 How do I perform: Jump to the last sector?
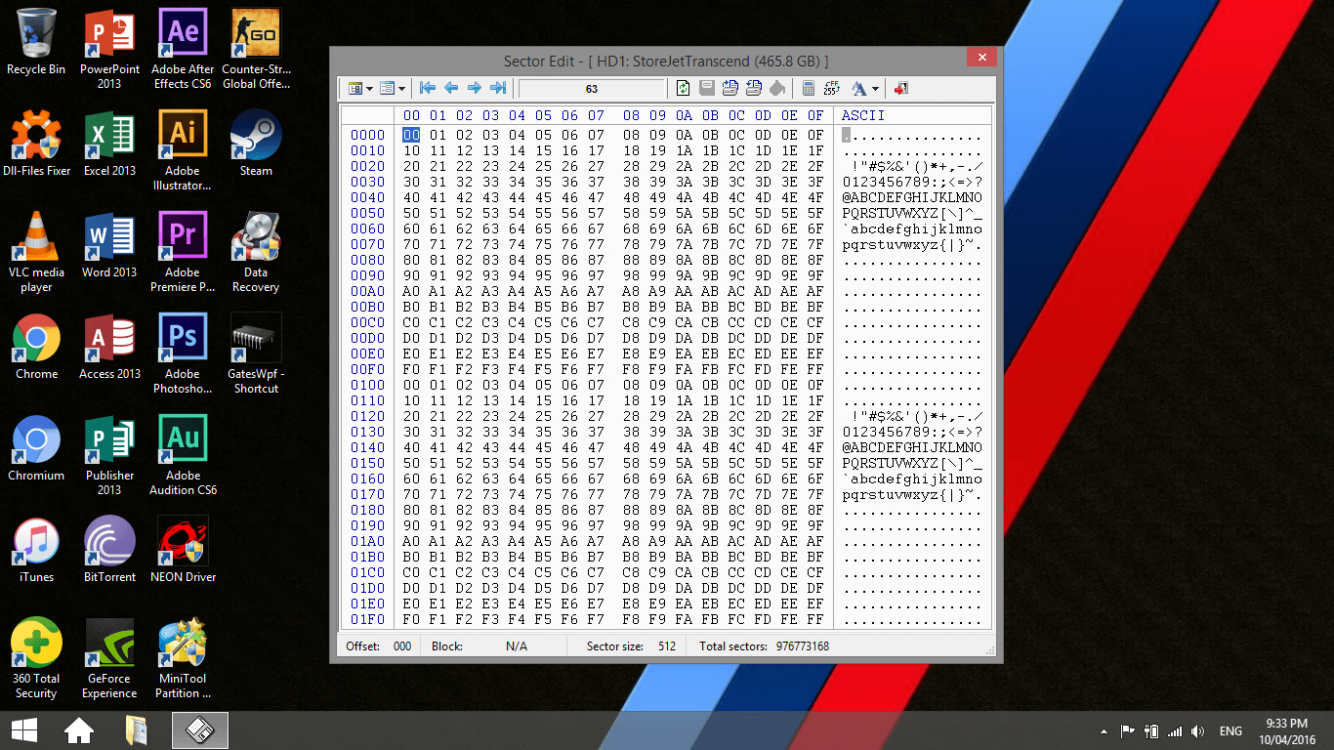[498, 88]
